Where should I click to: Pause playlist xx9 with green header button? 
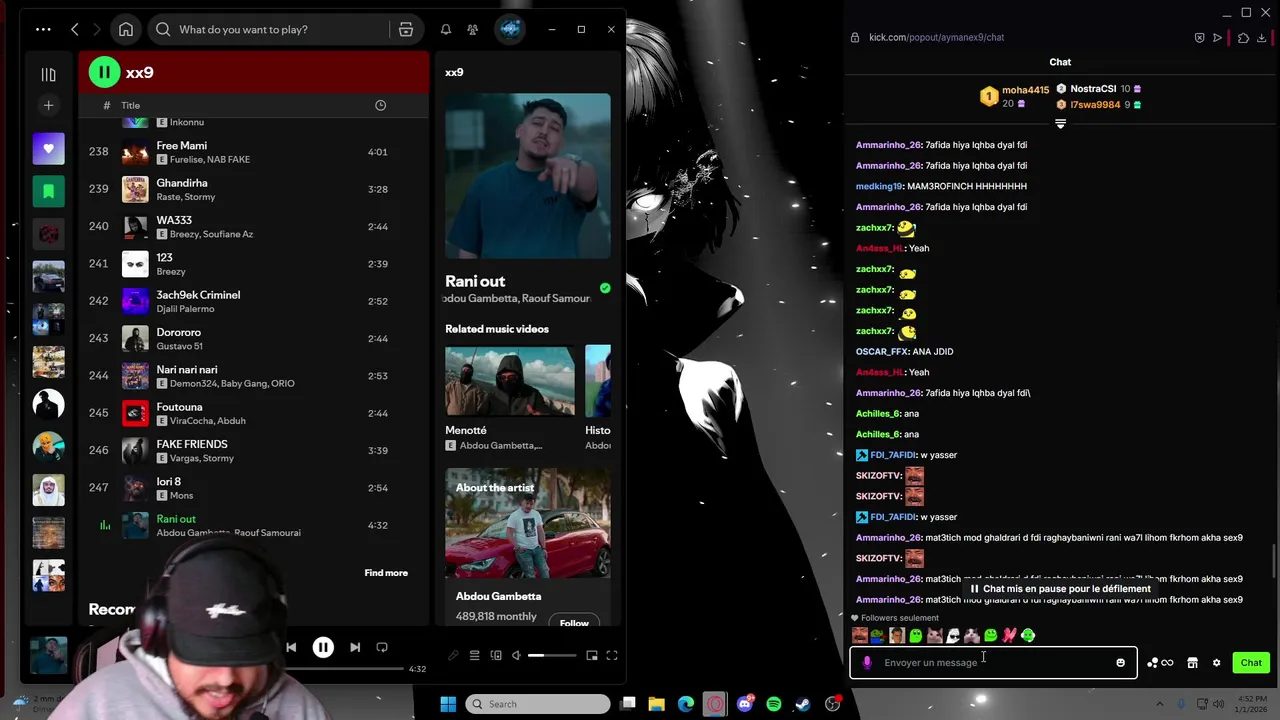point(104,72)
